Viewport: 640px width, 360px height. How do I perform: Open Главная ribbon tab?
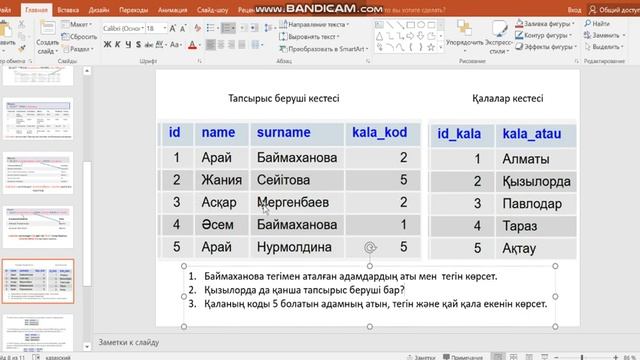pyautogui.click(x=36, y=10)
